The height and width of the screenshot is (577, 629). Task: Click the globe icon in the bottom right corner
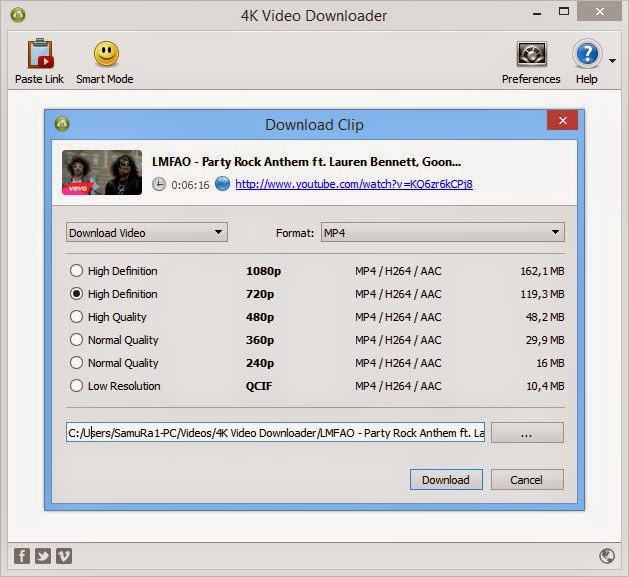[607, 556]
